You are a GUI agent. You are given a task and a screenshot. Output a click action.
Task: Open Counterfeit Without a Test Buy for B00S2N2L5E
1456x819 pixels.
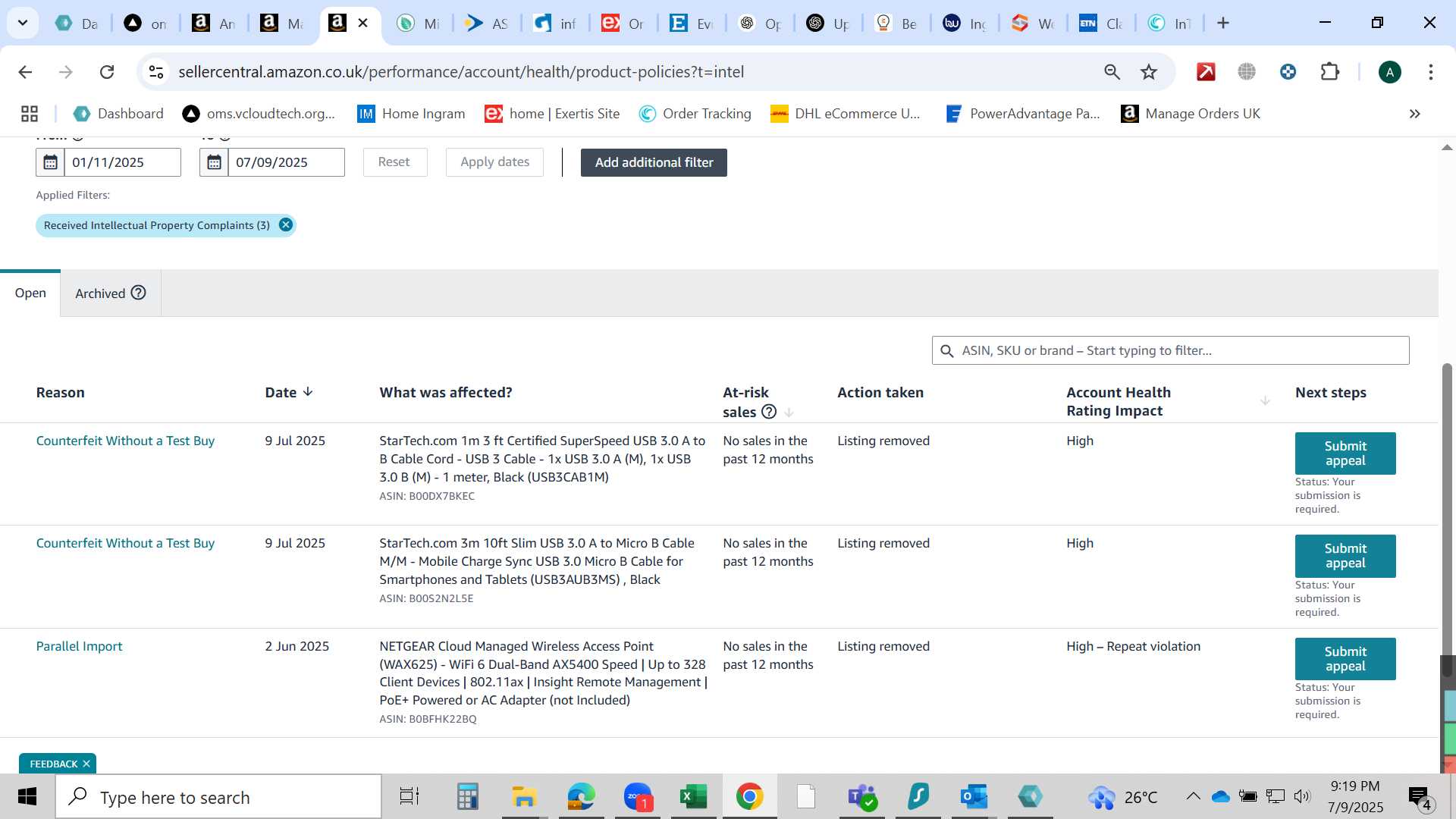point(125,543)
